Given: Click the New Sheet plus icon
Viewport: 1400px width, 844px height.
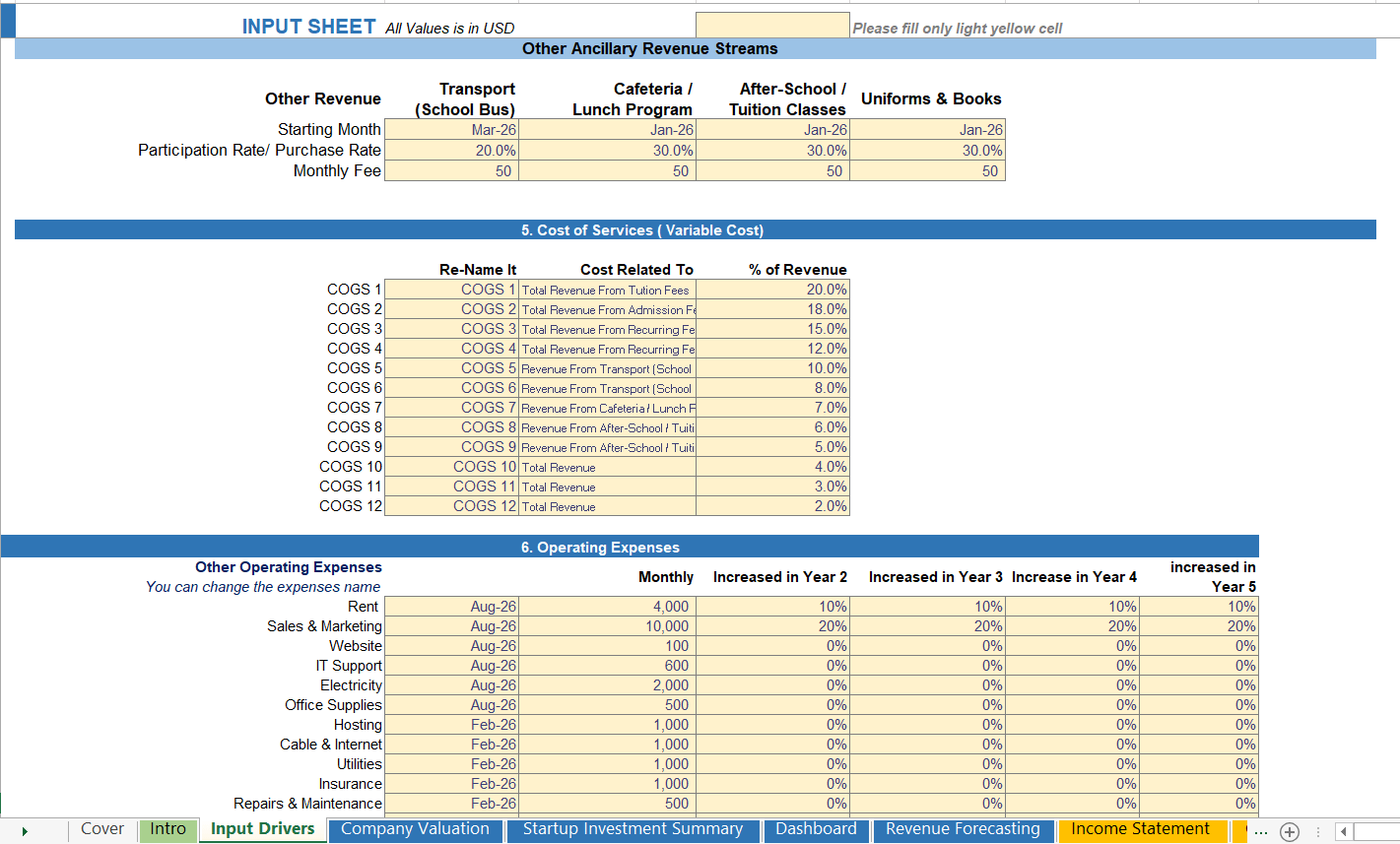Looking at the screenshot, I should click(1291, 830).
